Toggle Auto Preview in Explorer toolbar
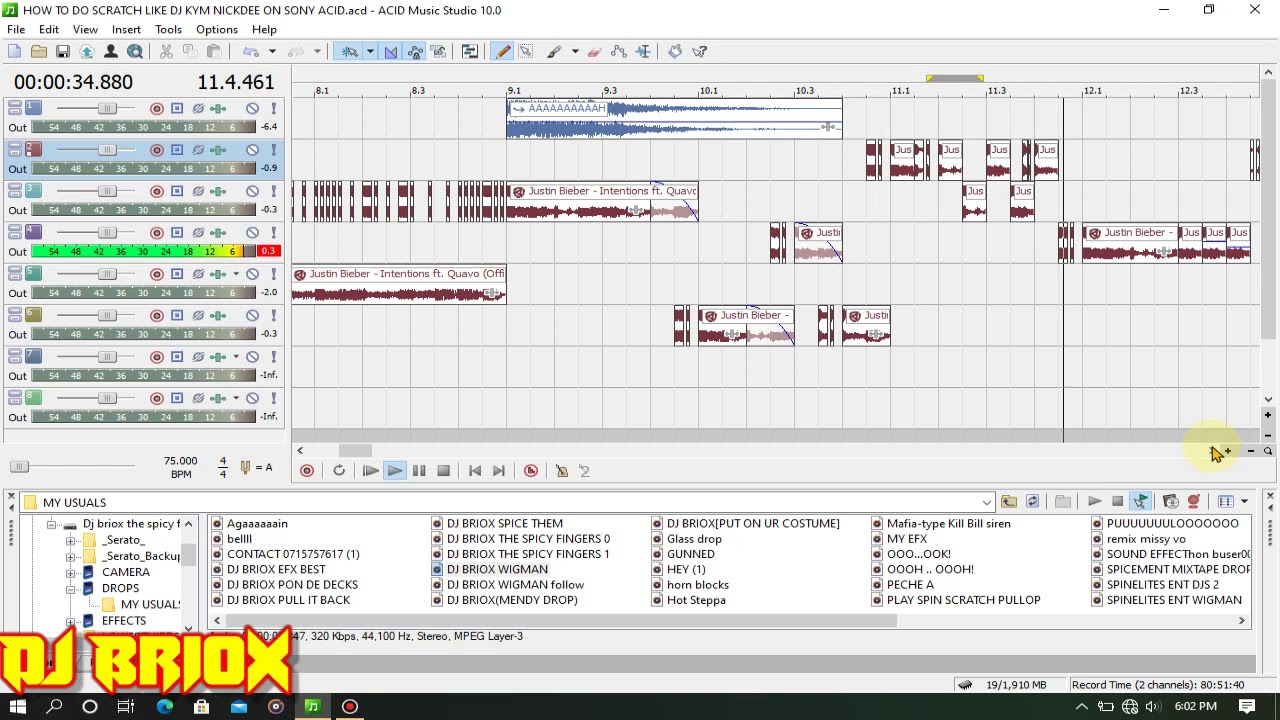This screenshot has width=1280, height=720. (1141, 502)
